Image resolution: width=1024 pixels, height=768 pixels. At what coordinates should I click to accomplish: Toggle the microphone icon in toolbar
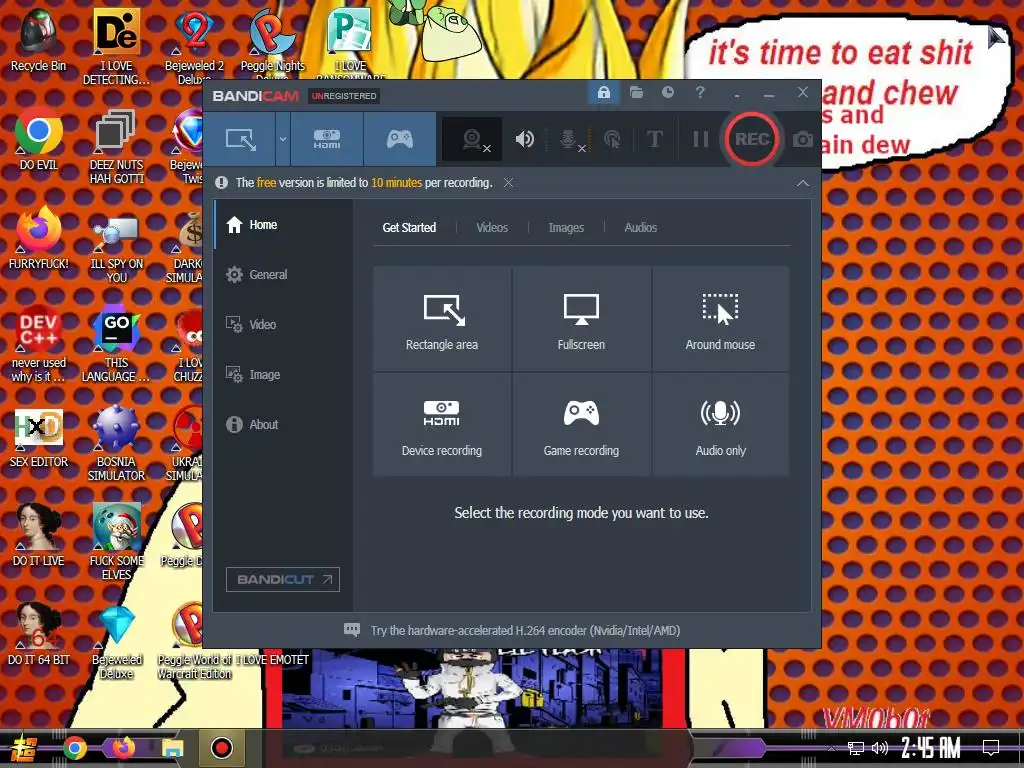[569, 139]
